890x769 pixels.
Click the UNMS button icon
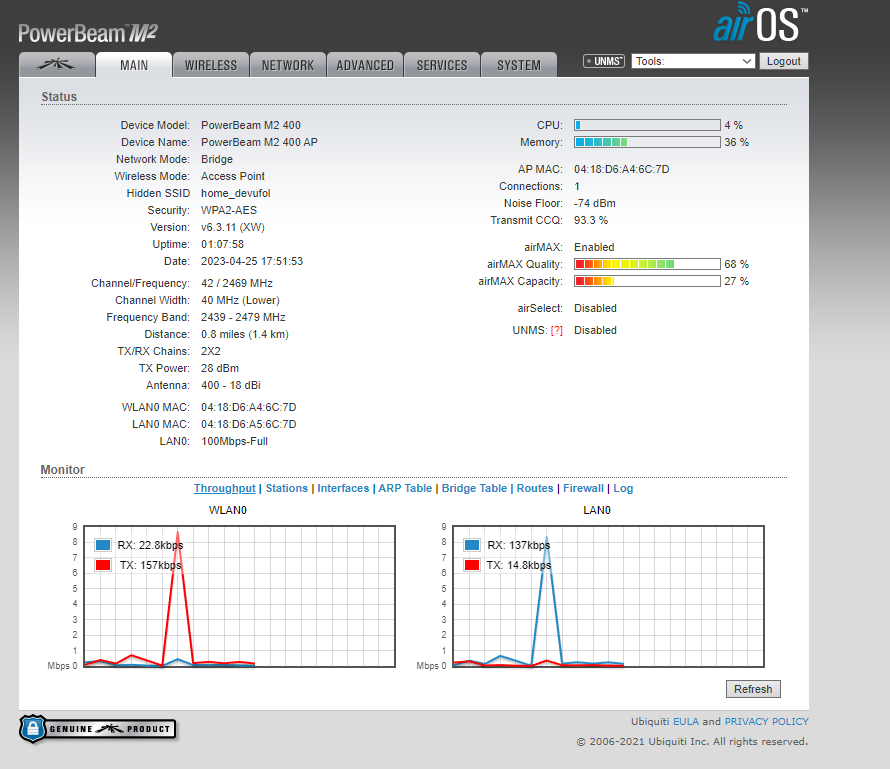[x=604, y=61]
